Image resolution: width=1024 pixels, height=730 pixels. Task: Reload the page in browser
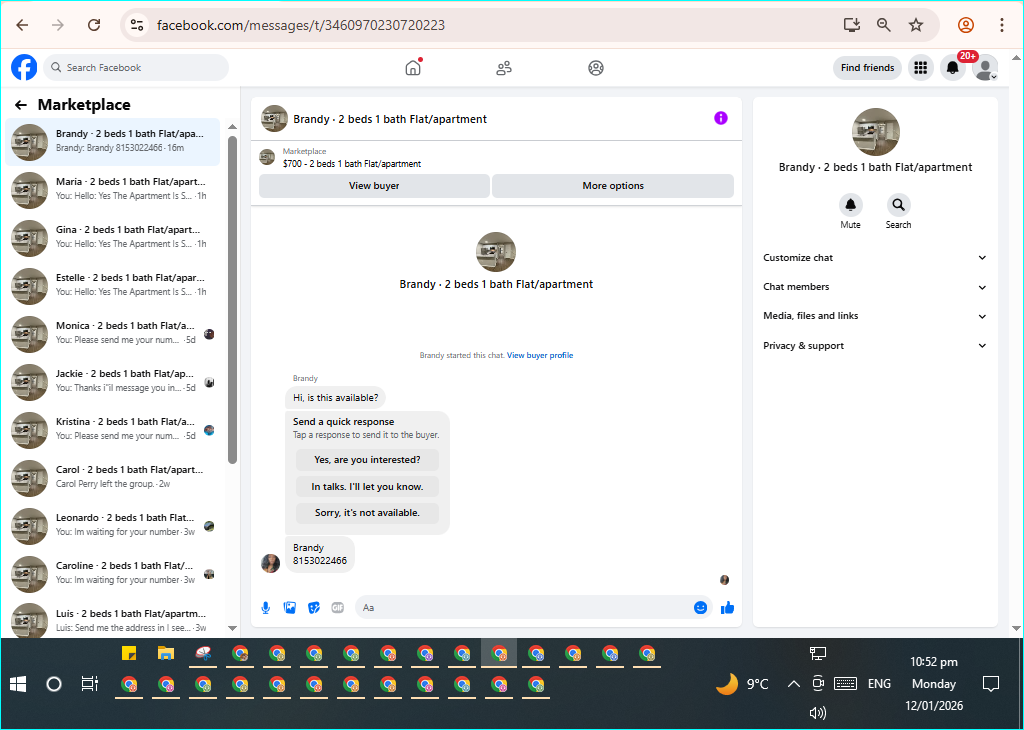point(94,25)
